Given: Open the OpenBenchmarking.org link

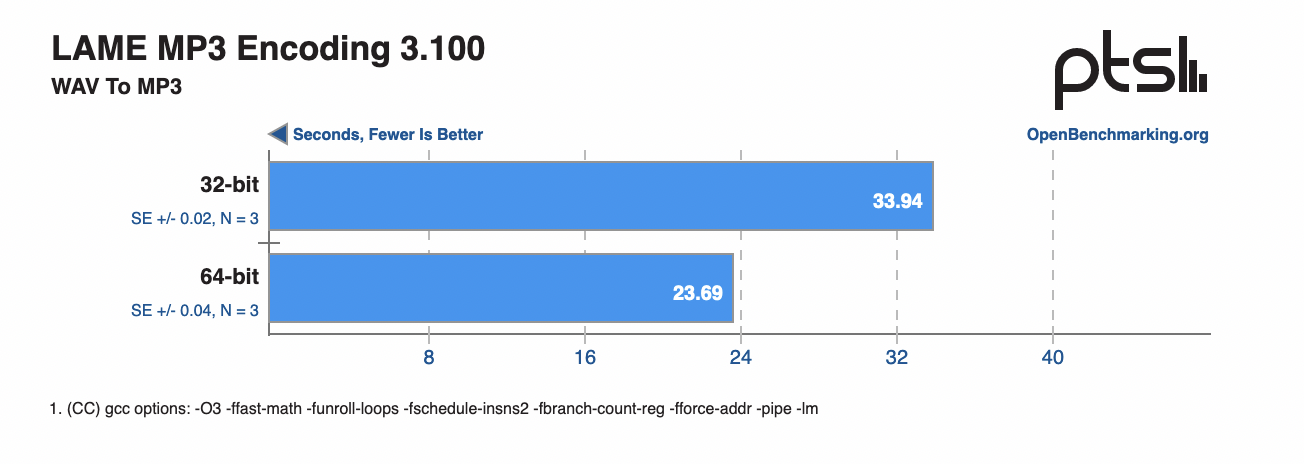Looking at the screenshot, I should pos(1117,134).
